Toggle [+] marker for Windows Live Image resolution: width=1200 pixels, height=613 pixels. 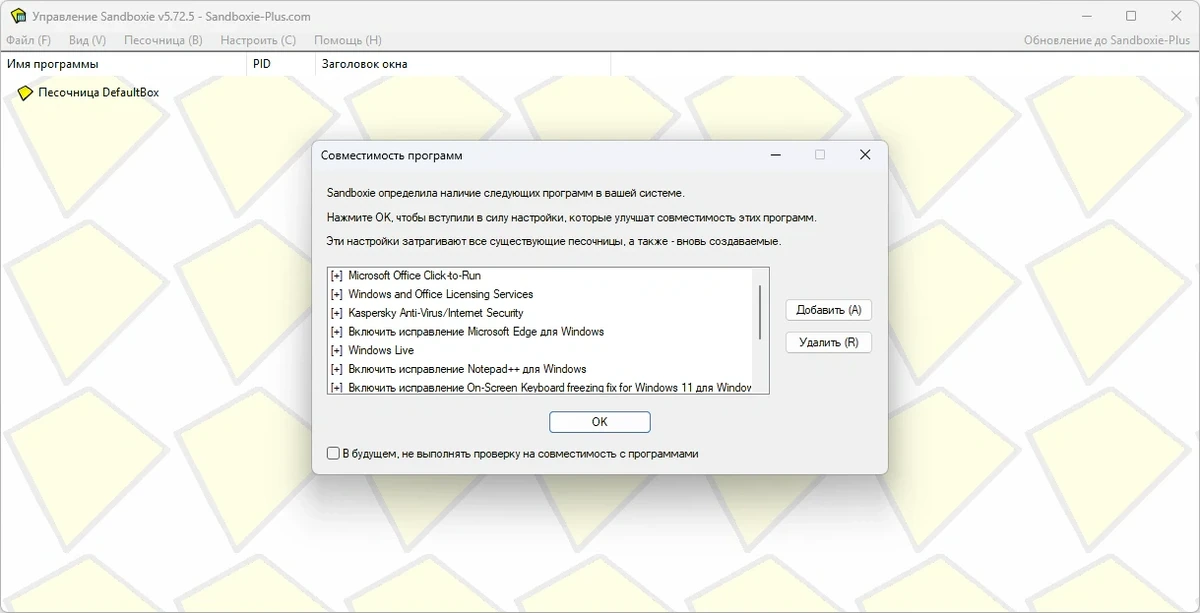[x=336, y=350]
